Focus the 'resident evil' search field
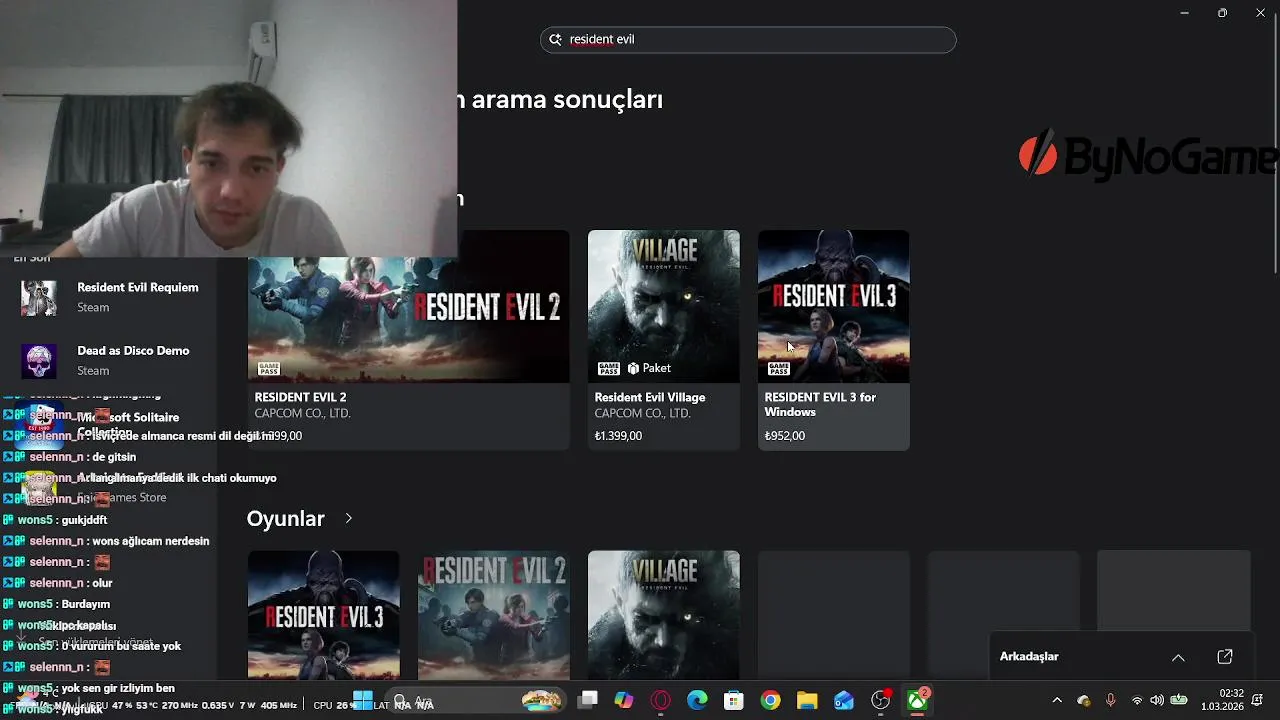Viewport: 1280px width, 720px height. click(748, 40)
